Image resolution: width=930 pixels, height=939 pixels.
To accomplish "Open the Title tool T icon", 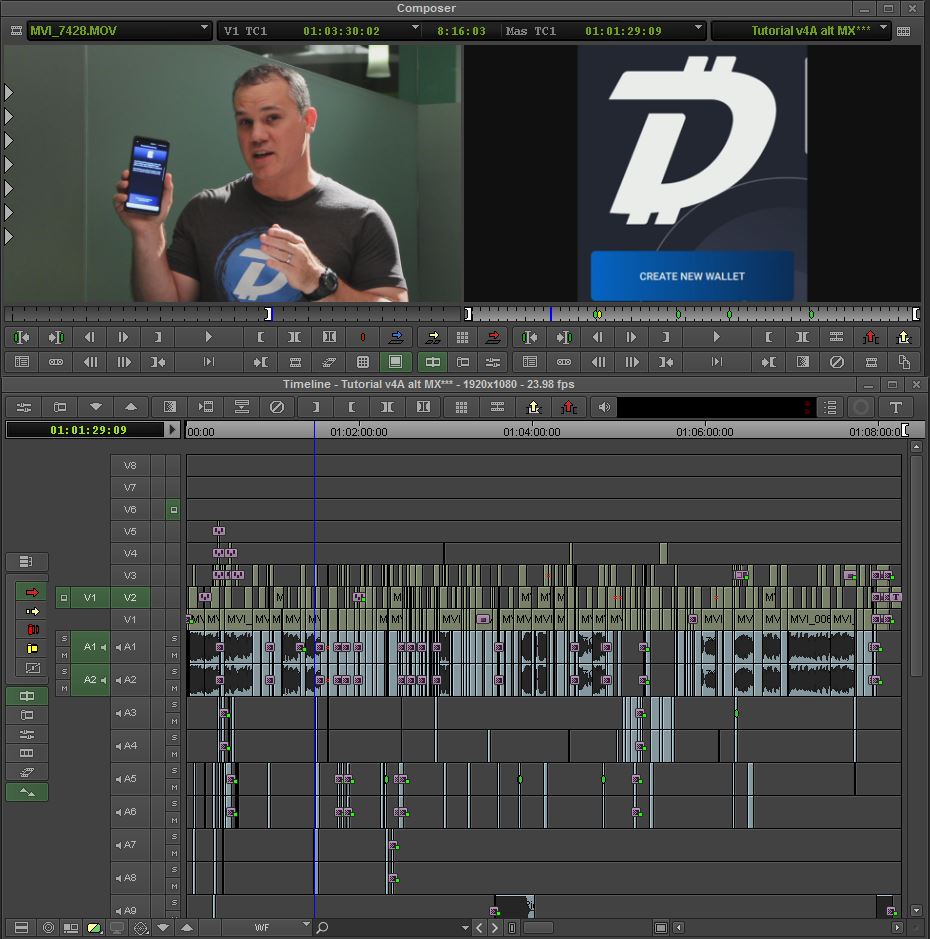I will pyautogui.click(x=895, y=407).
